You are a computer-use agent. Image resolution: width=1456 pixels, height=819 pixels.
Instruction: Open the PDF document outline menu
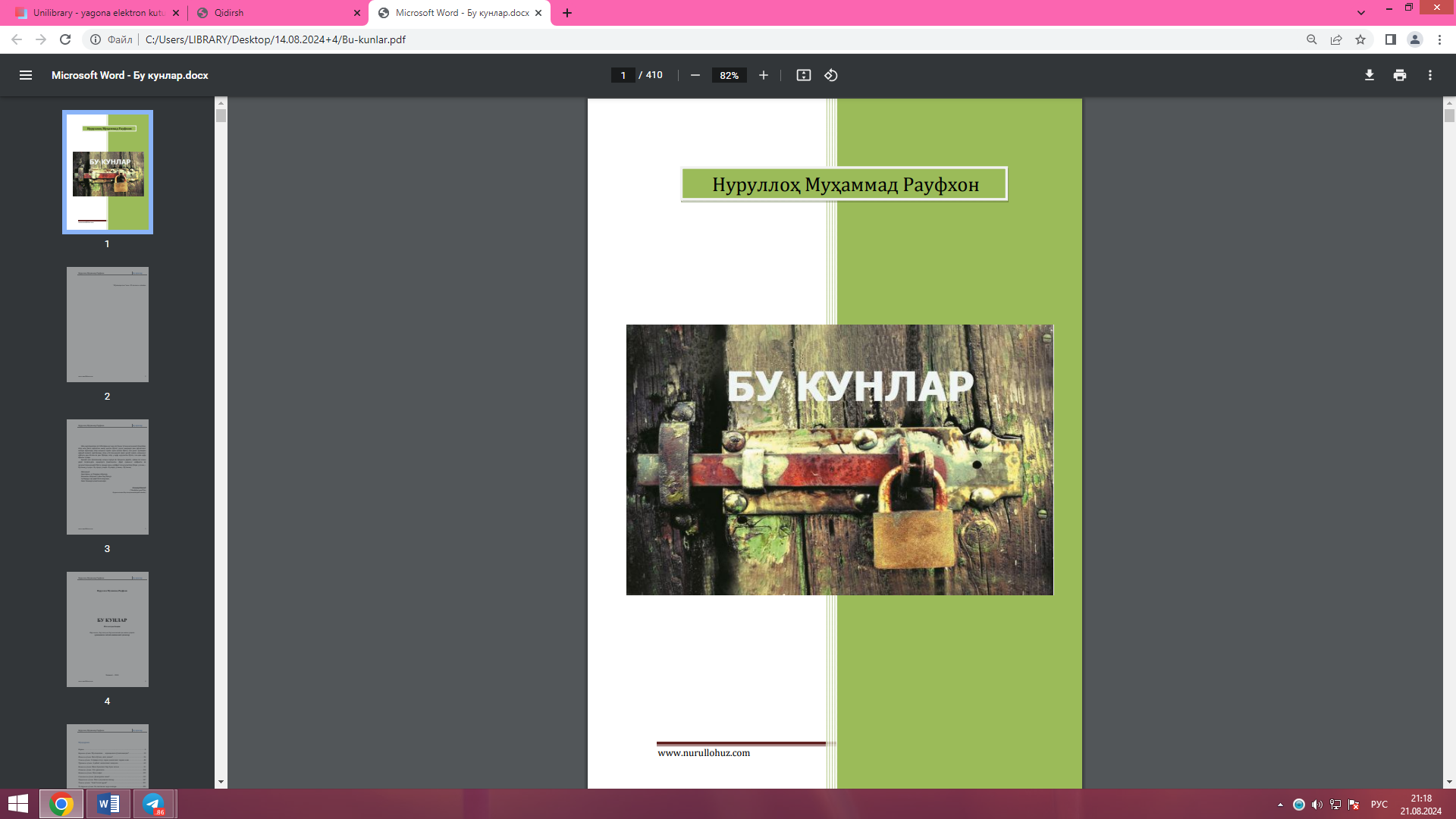[26, 75]
